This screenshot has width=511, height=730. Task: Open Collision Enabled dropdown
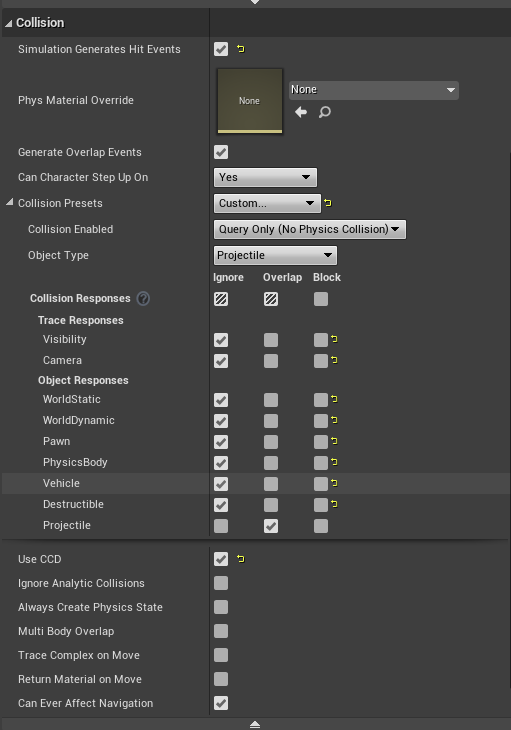310,230
